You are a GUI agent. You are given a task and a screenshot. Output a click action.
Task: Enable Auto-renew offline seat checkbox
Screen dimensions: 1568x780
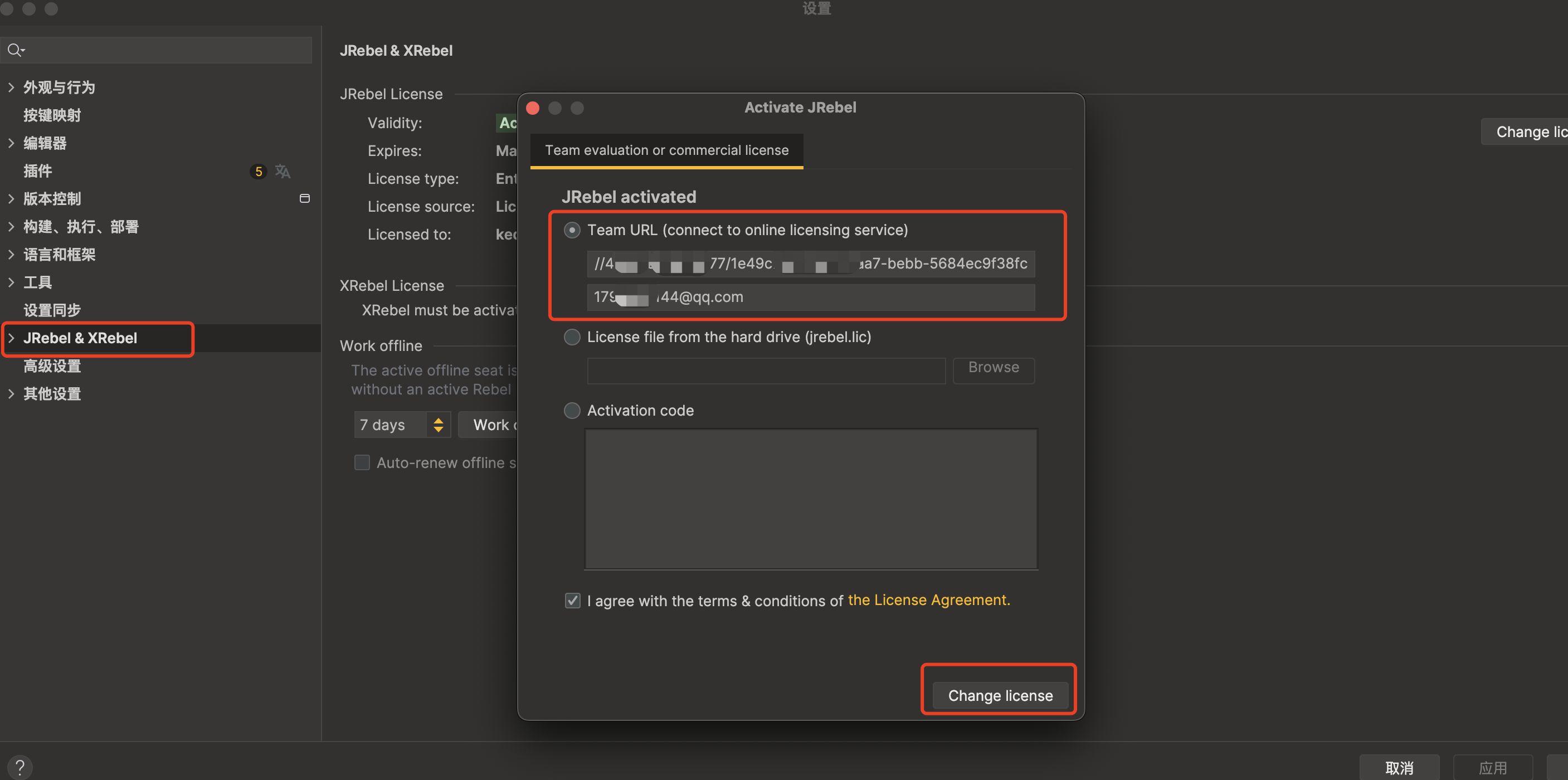[x=362, y=463]
